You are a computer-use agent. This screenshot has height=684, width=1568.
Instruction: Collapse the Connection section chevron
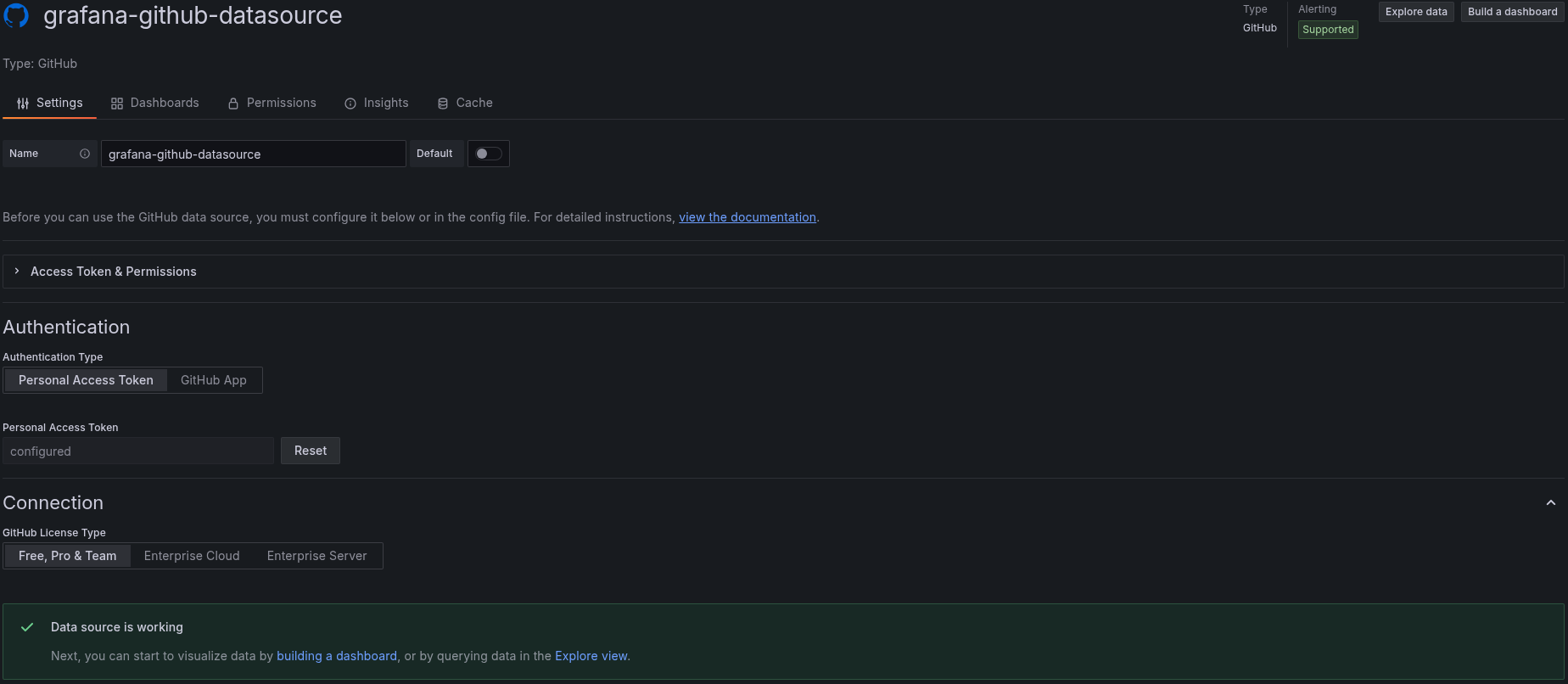(x=1550, y=503)
